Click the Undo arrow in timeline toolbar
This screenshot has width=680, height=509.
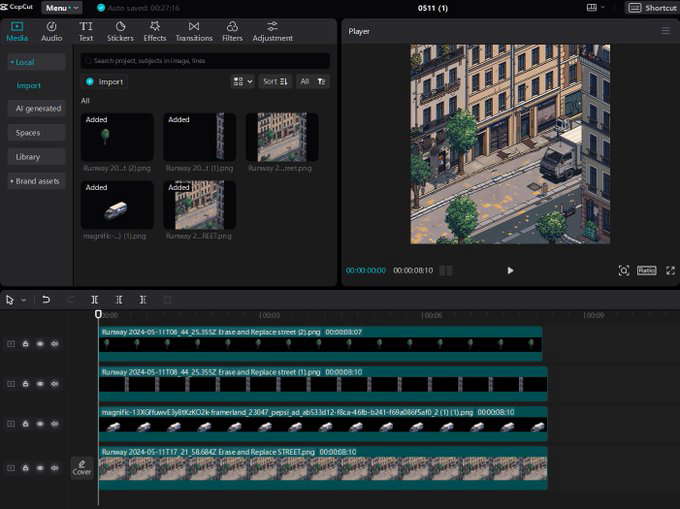click(46, 299)
